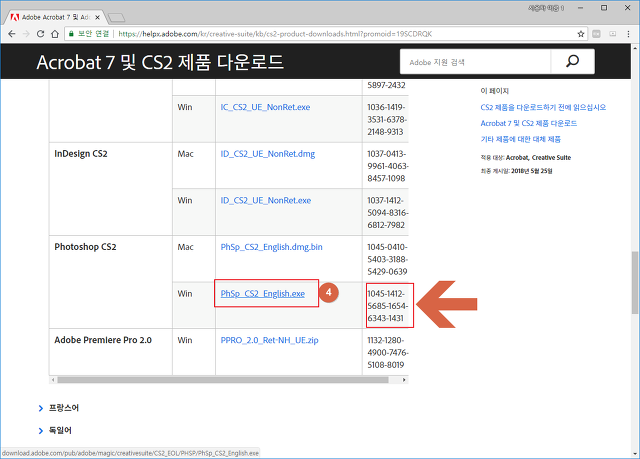This screenshot has width=640, height=459.
Task: Click the green secure connection padlock
Action: (71, 34)
